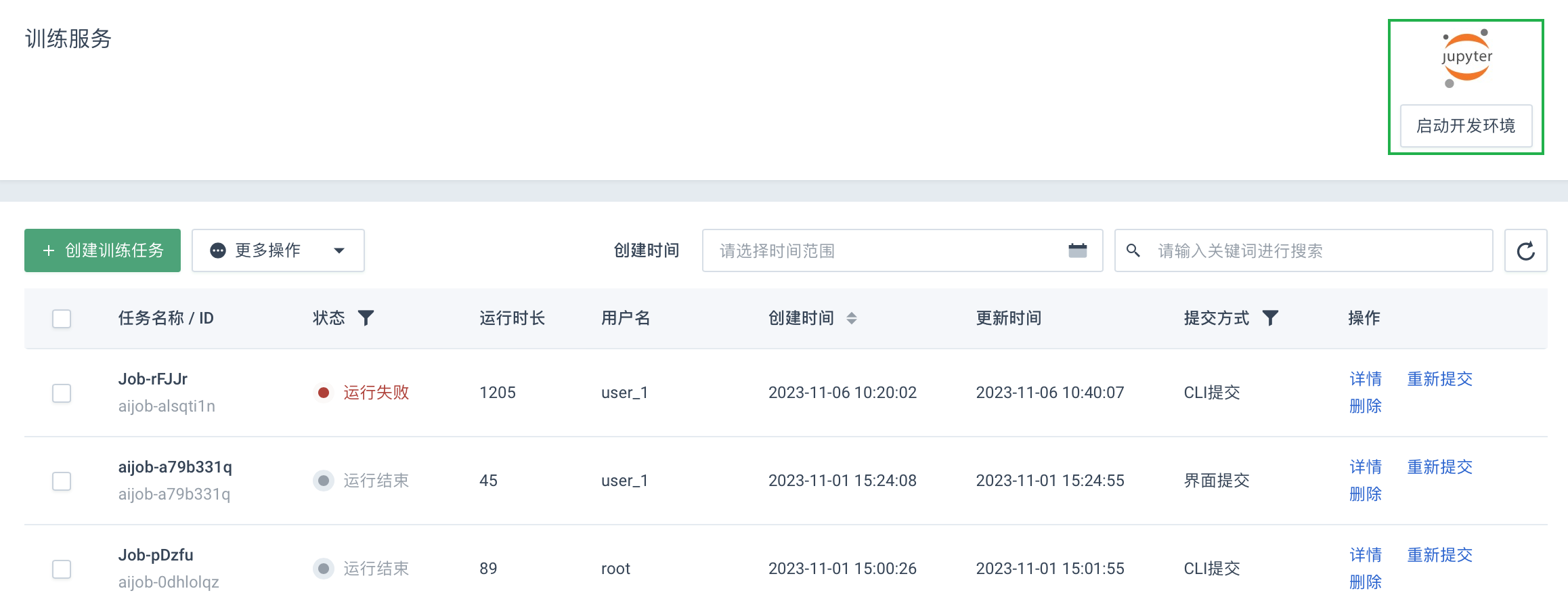Open the 请选择时间范围 date range picker
The height and width of the screenshot is (593, 1568).
point(902,250)
